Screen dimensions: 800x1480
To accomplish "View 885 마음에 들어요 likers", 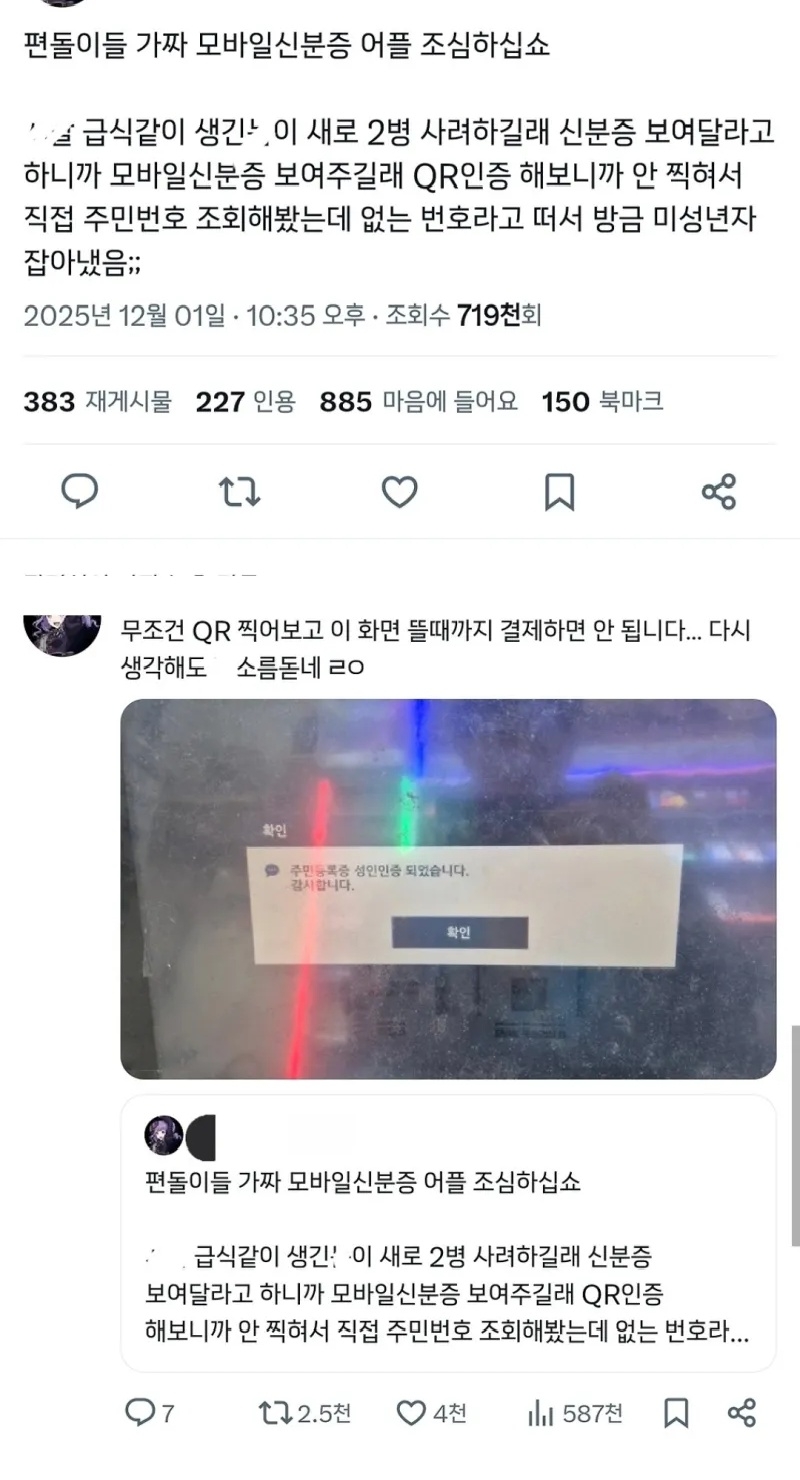I will 419,402.
